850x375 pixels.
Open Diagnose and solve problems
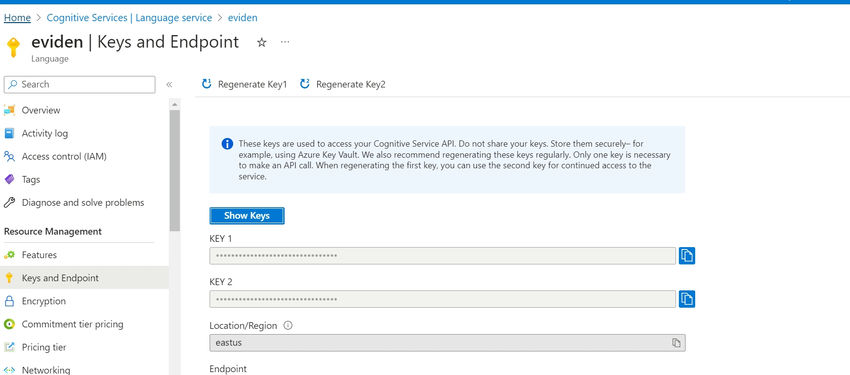82,203
